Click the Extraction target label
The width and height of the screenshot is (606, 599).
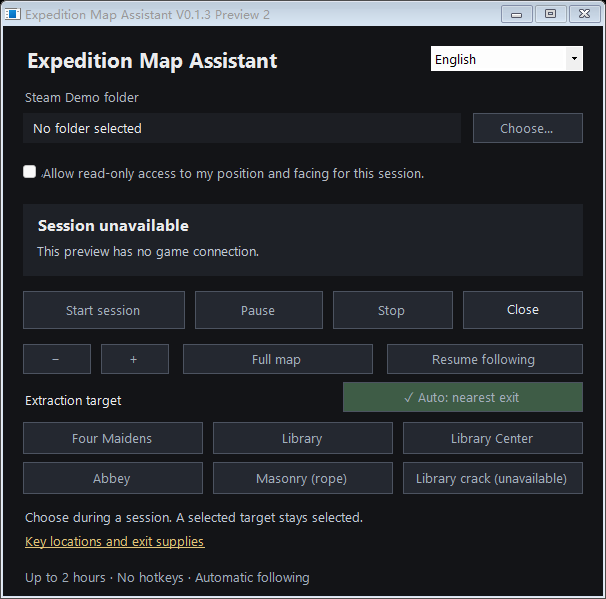pyautogui.click(x=73, y=401)
